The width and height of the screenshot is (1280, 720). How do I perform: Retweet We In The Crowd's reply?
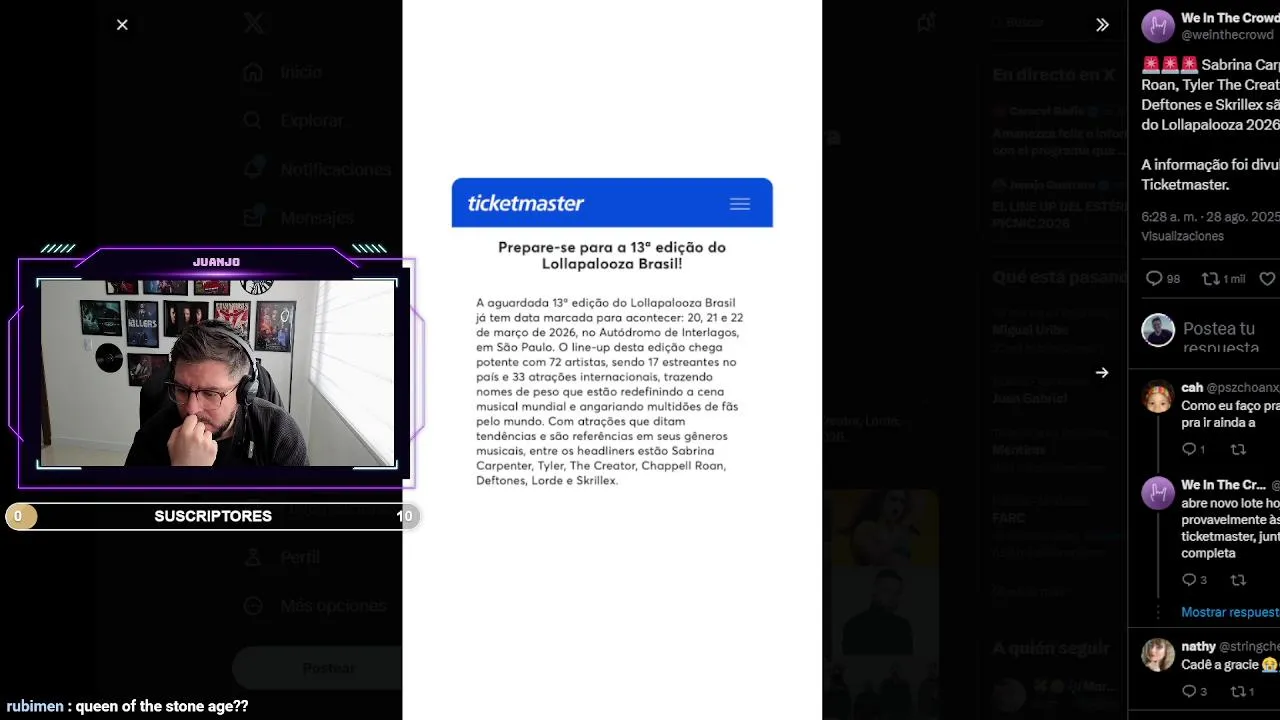(x=1238, y=580)
